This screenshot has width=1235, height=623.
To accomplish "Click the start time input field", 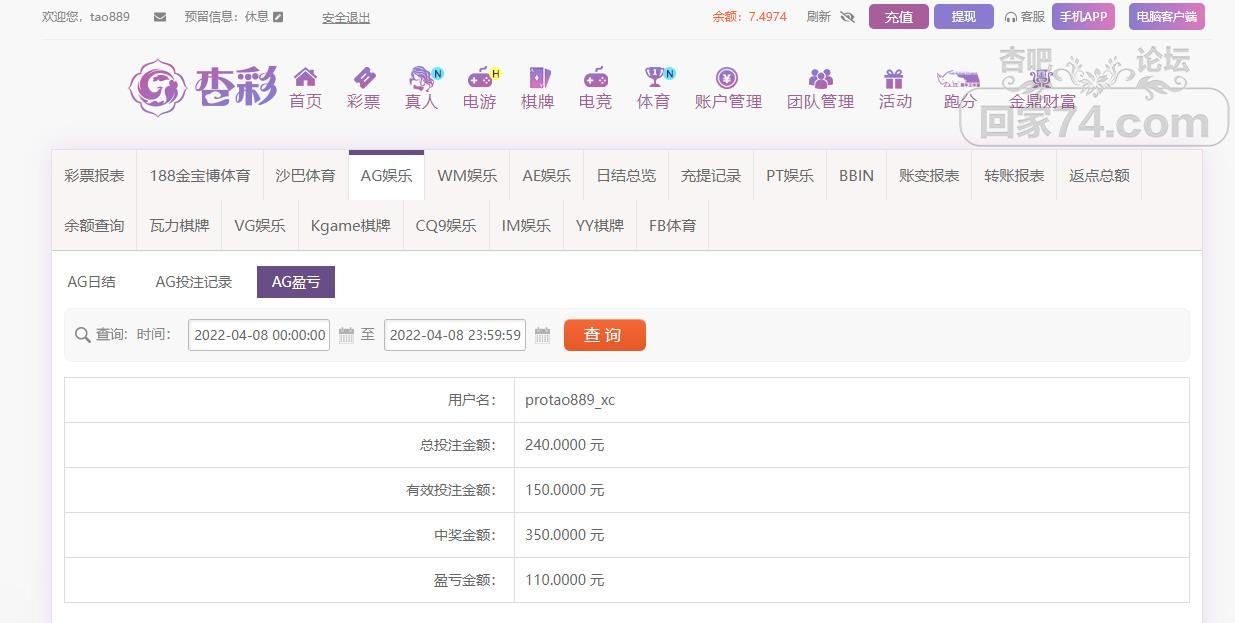I will 259,335.
